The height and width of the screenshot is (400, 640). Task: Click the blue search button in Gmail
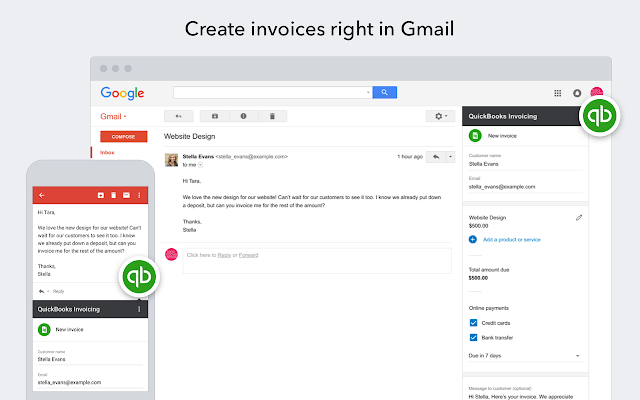(x=384, y=92)
